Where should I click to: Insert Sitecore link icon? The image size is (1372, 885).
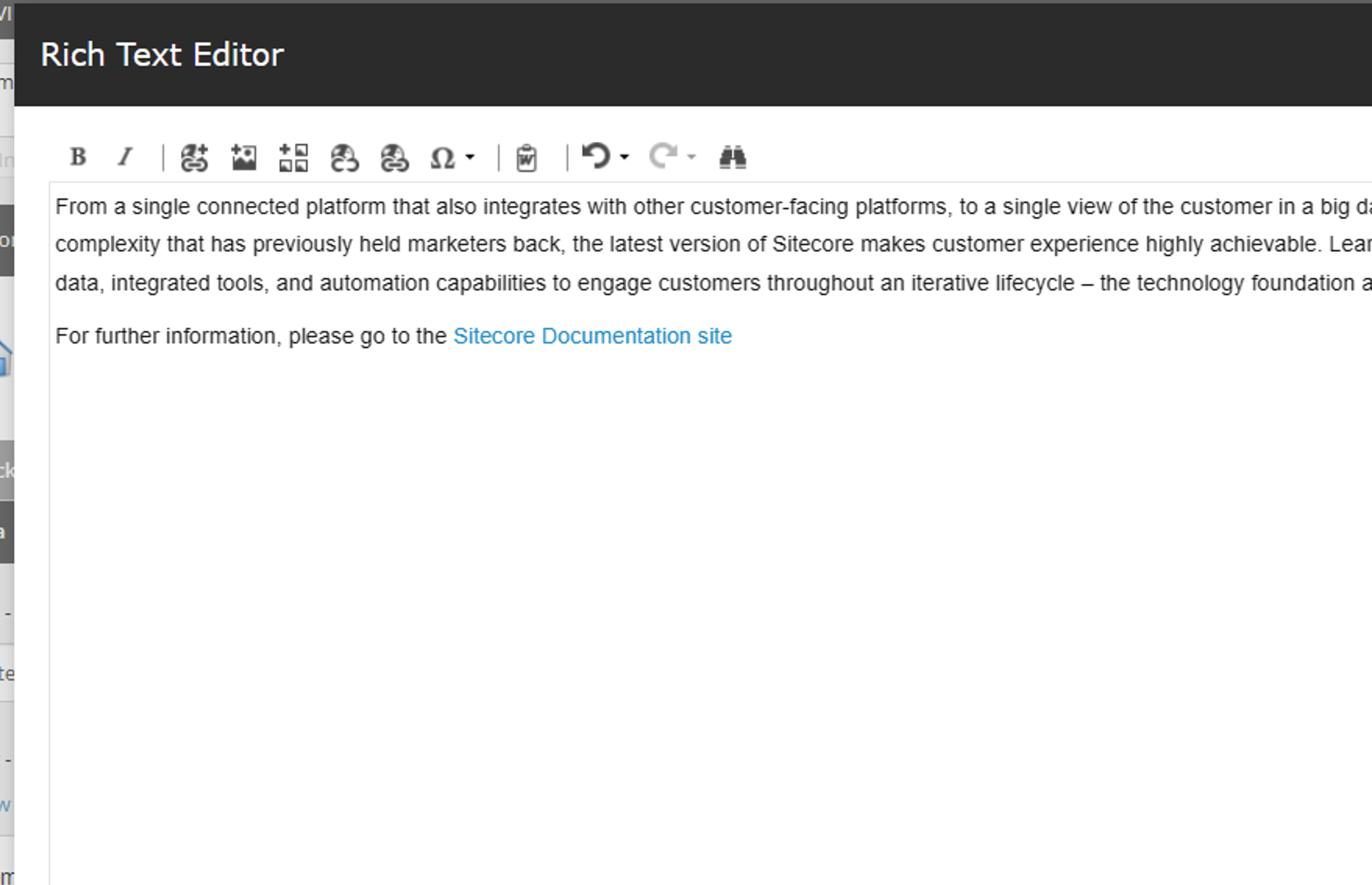194,158
